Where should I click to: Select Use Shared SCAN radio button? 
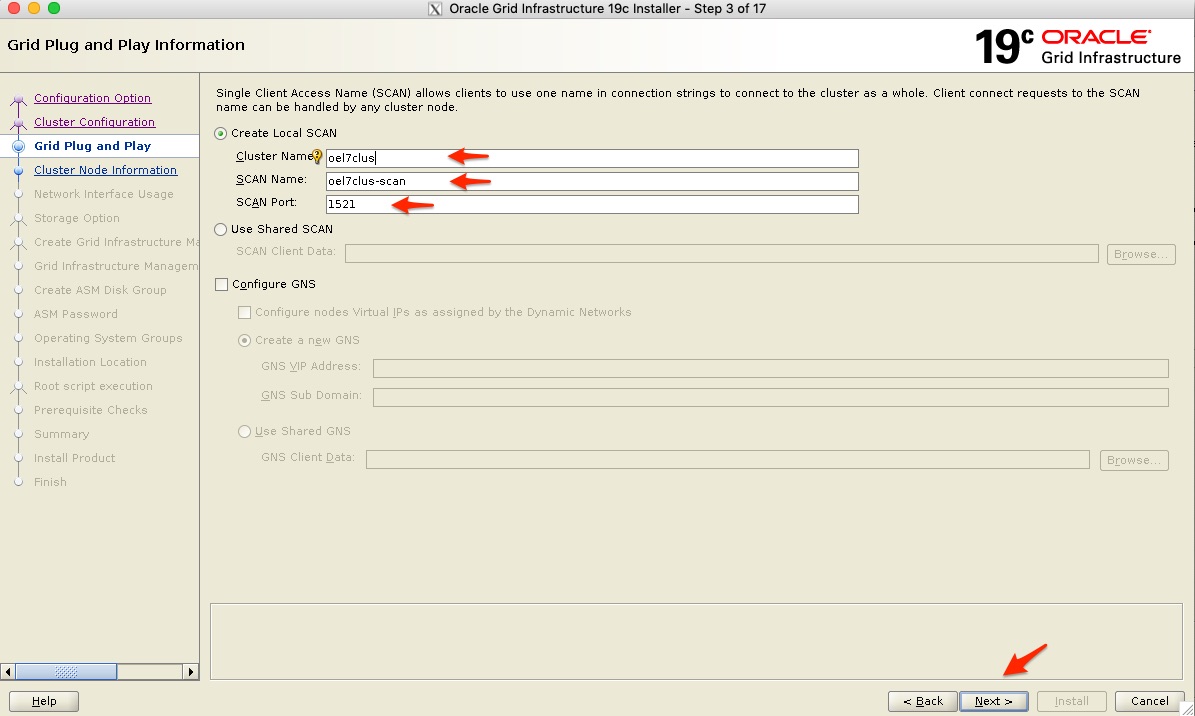221,229
